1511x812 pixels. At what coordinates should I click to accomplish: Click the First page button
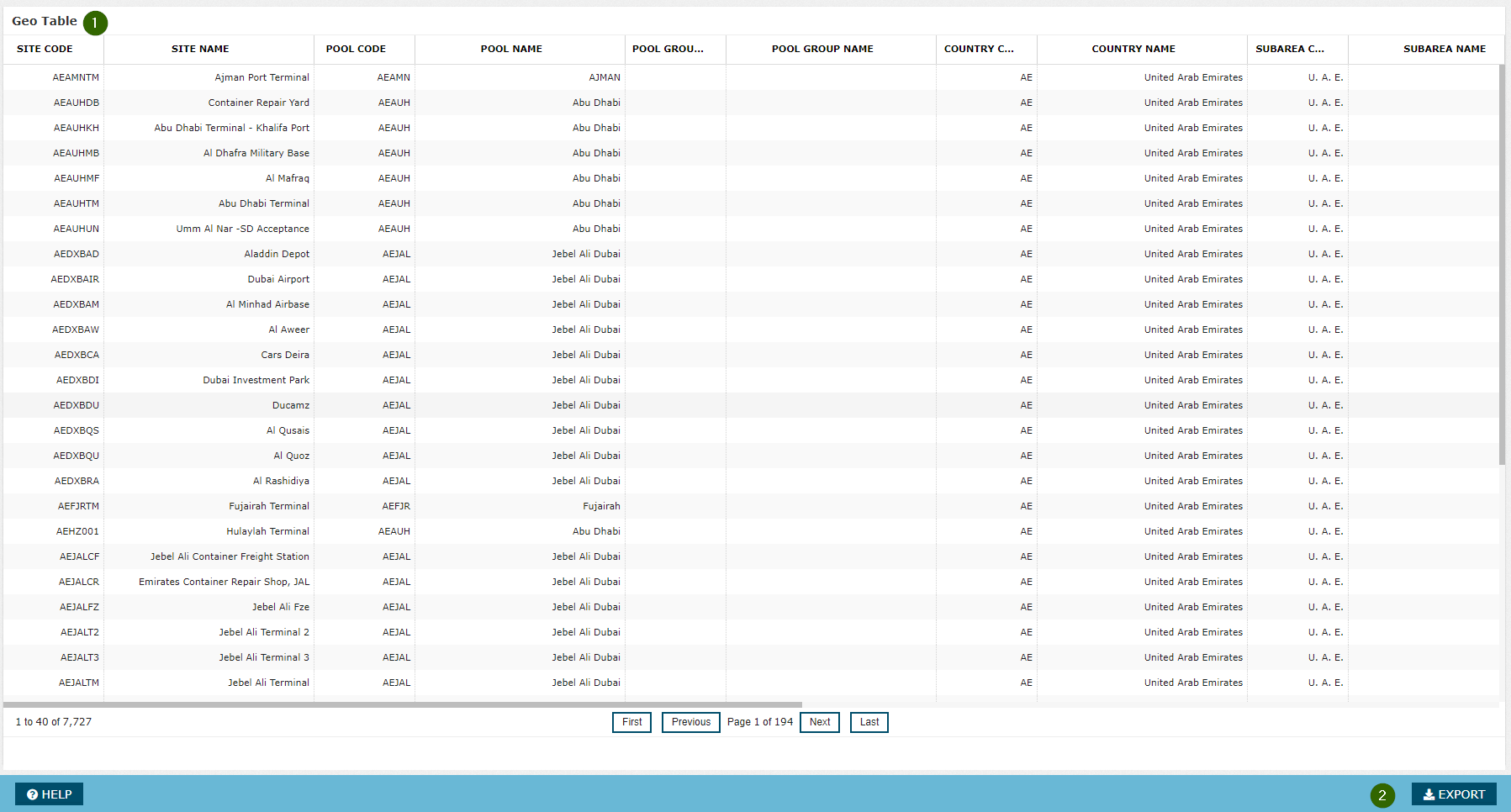(x=631, y=722)
